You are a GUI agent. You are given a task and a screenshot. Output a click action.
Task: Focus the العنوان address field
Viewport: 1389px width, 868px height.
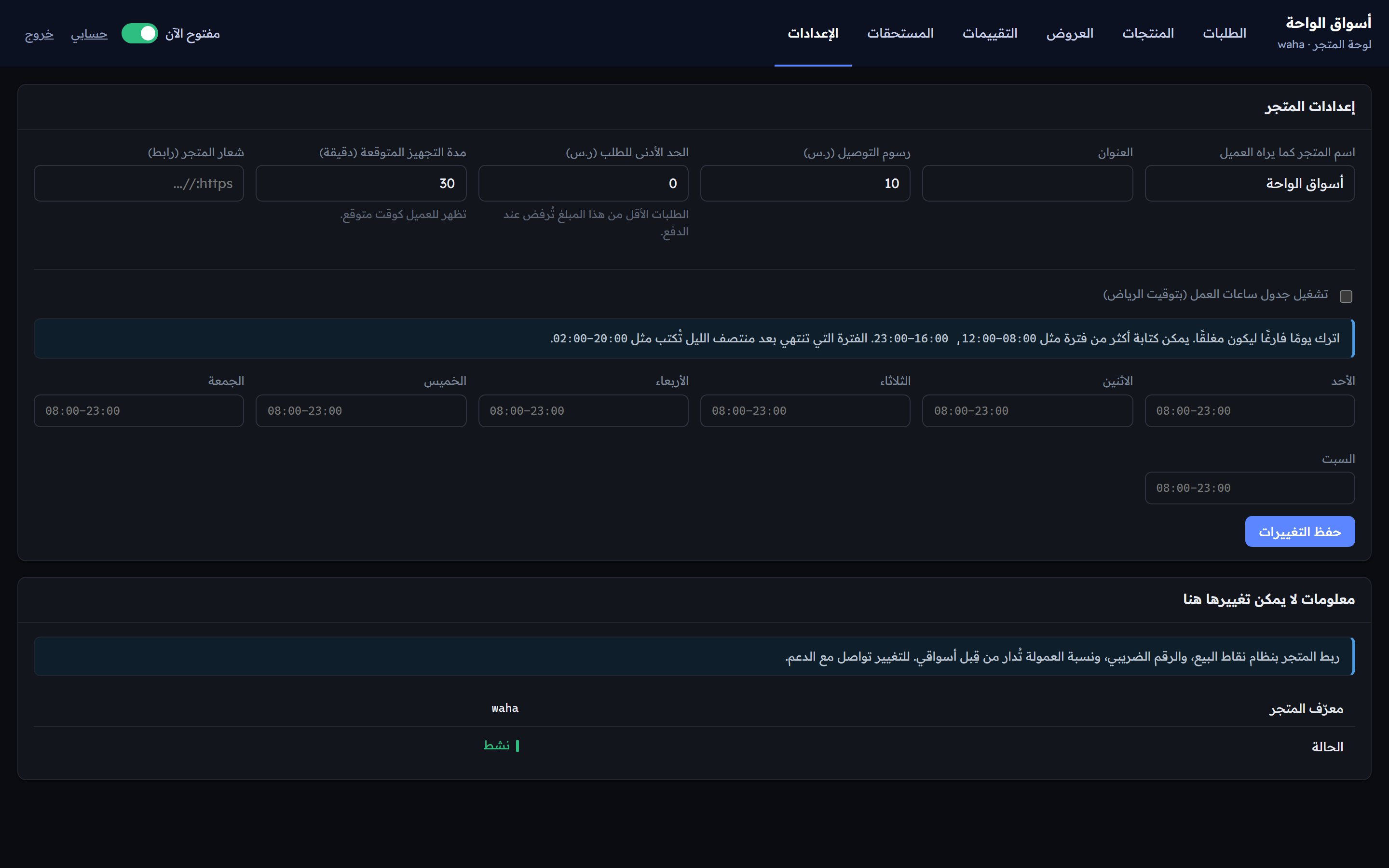(x=1027, y=183)
